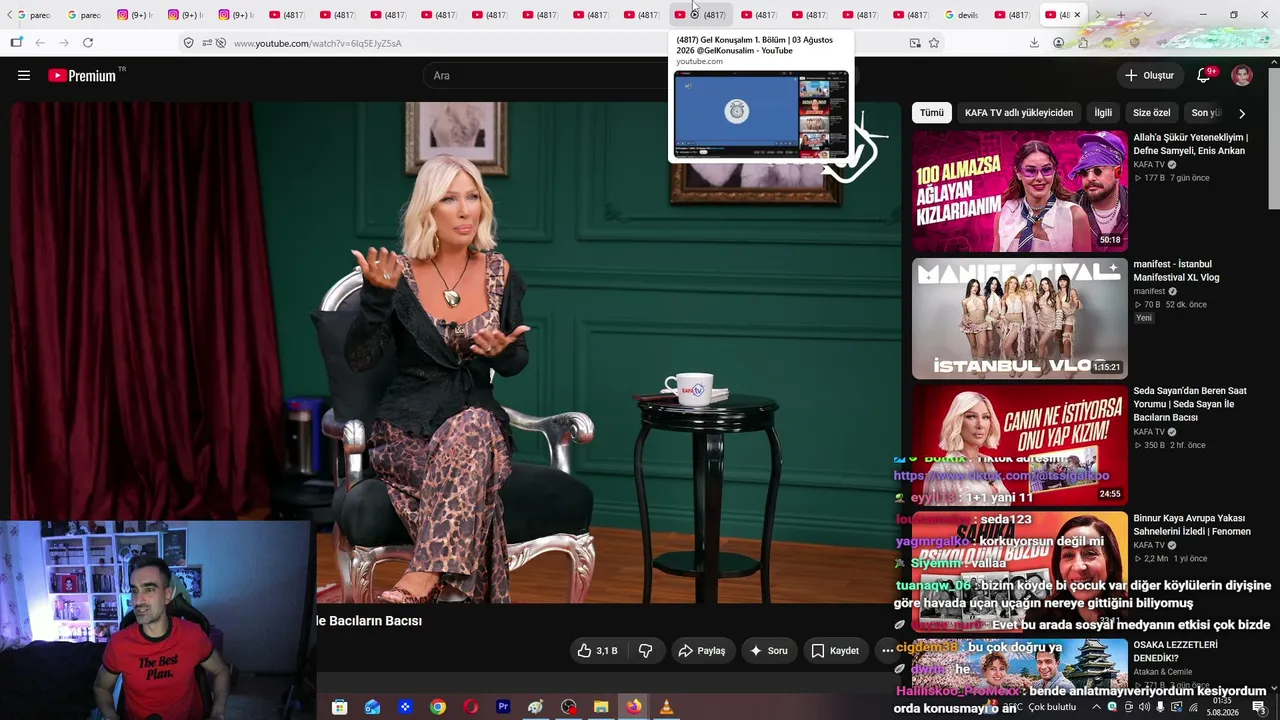
Task: Open Seda Sayan 'Canın Ne İstiyorsa' thumbnail
Action: pyautogui.click(x=1019, y=445)
